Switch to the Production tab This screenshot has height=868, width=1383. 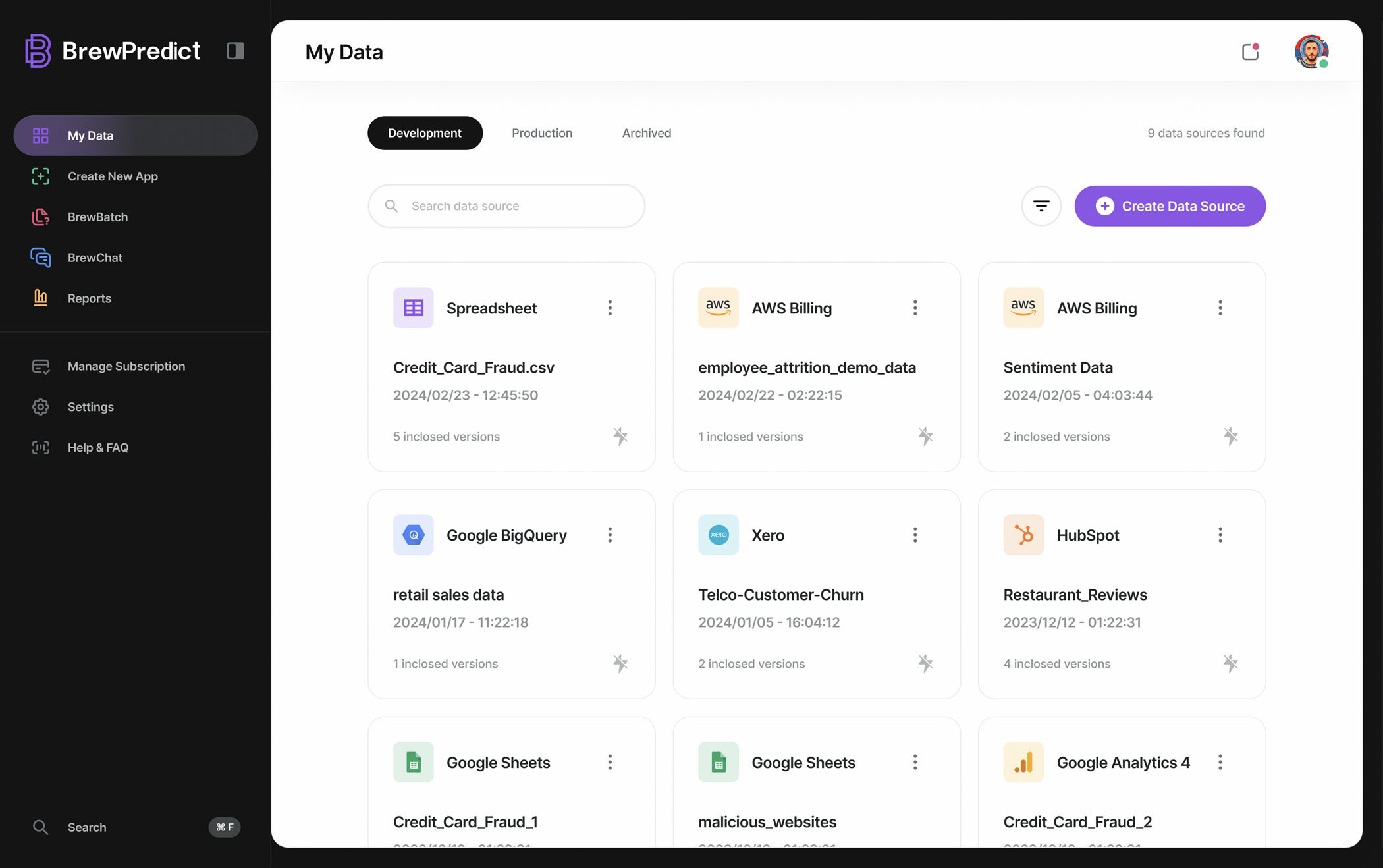pyautogui.click(x=542, y=133)
